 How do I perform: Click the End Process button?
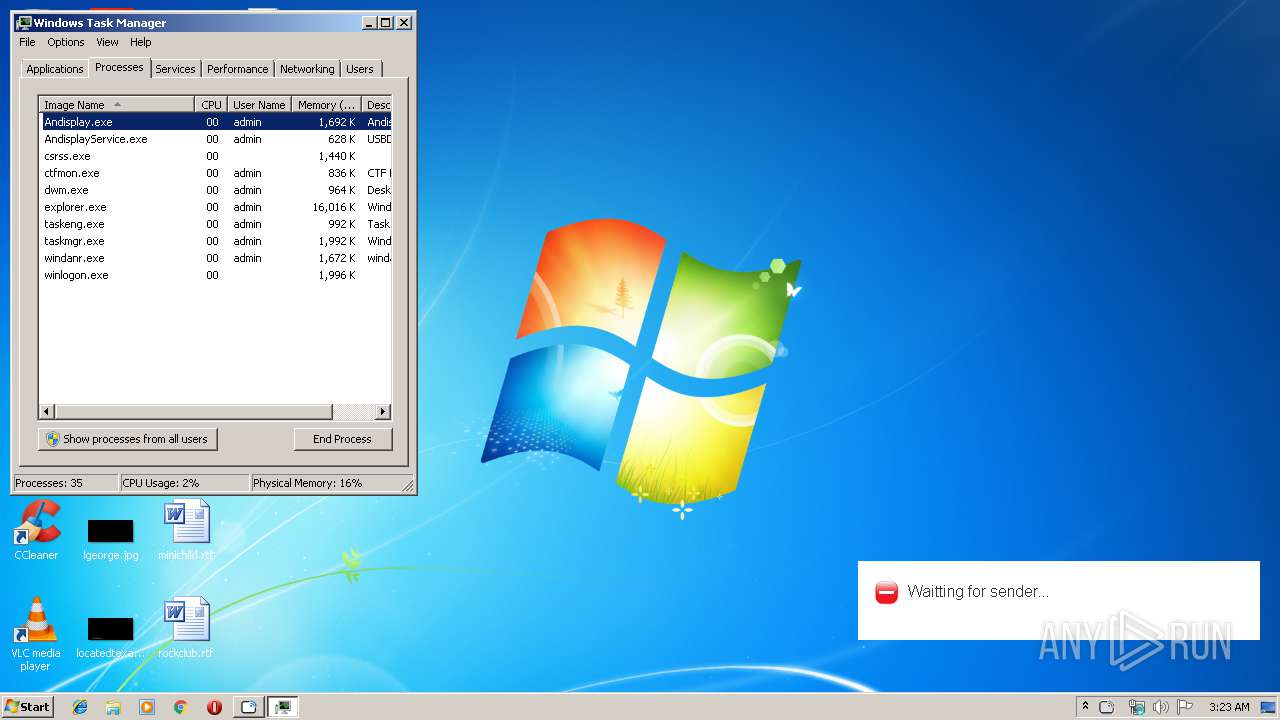(x=343, y=439)
